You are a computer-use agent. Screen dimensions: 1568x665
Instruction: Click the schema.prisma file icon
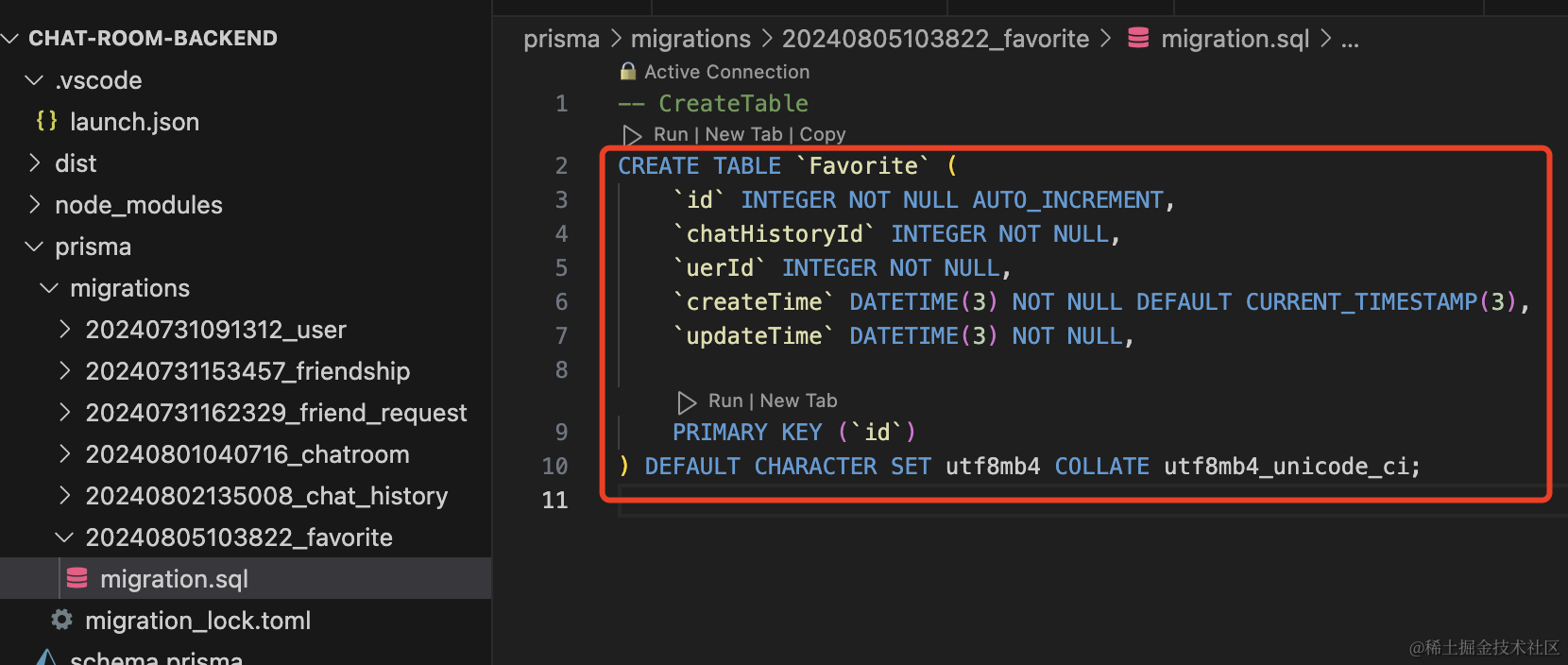pos(46,657)
